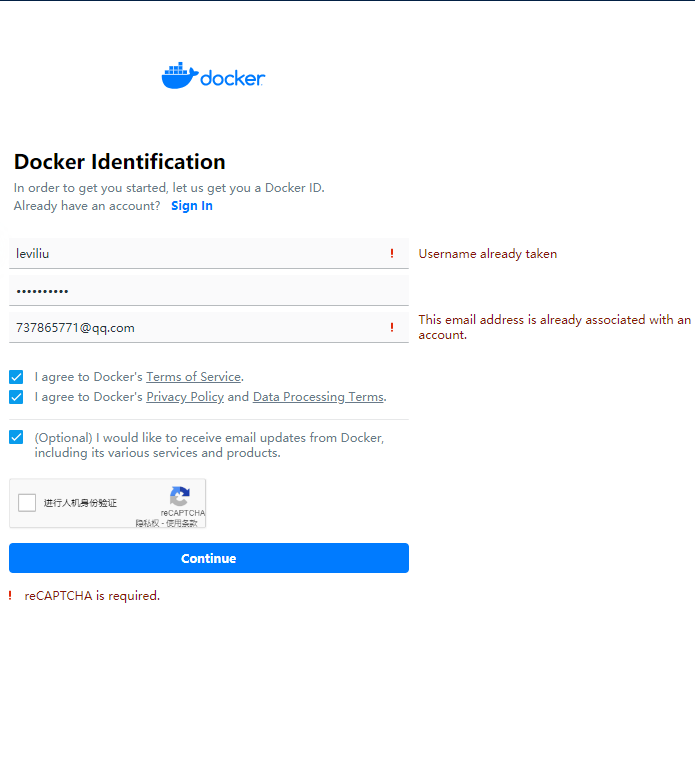Click the Sign In link
This screenshot has width=695, height=763.
[192, 206]
